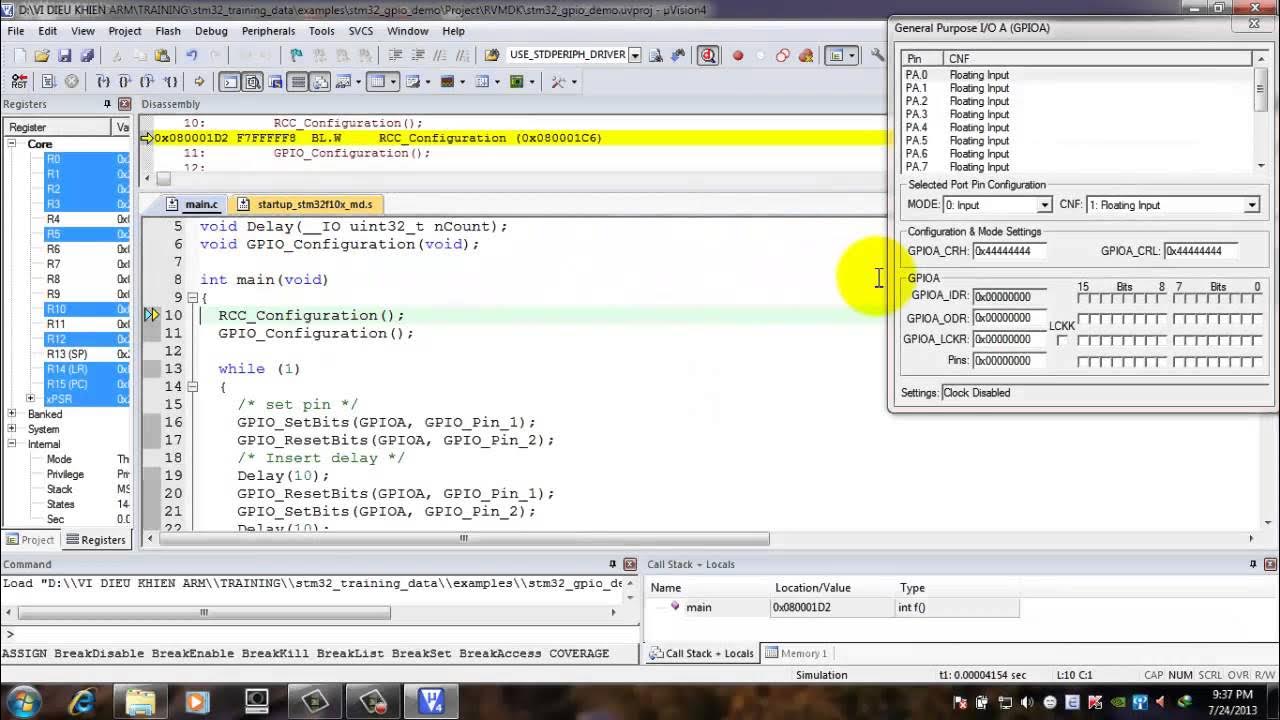The height and width of the screenshot is (720, 1280).
Task: Toggle GPIOA_LCKR bit 15 checkbox
Action: (1083, 340)
